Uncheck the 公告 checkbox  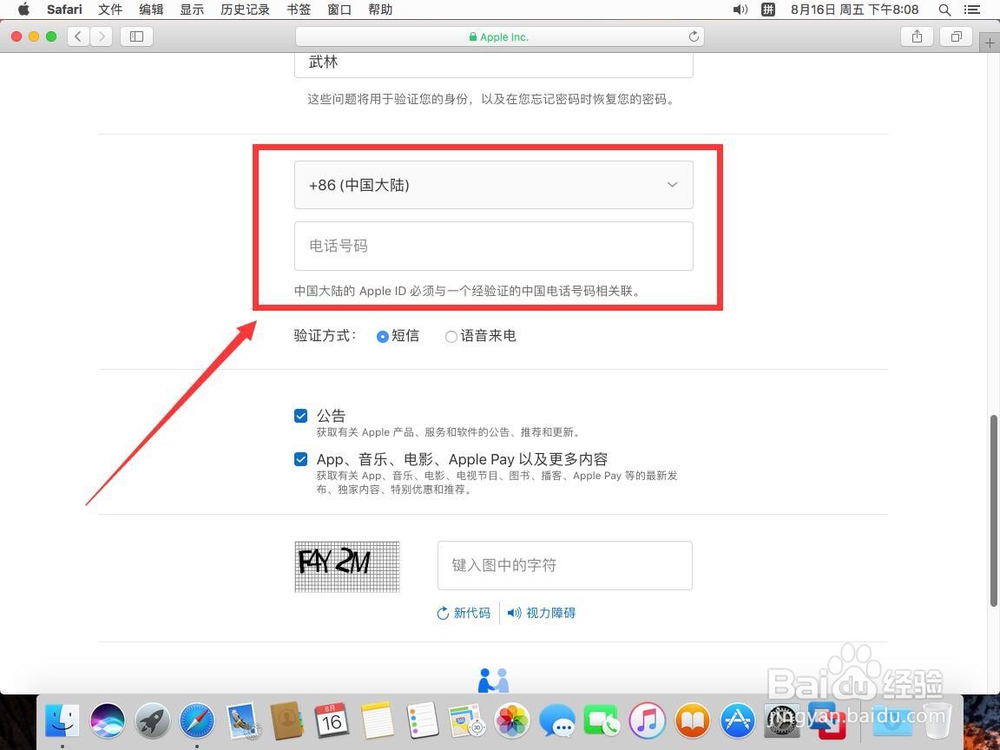[x=301, y=416]
